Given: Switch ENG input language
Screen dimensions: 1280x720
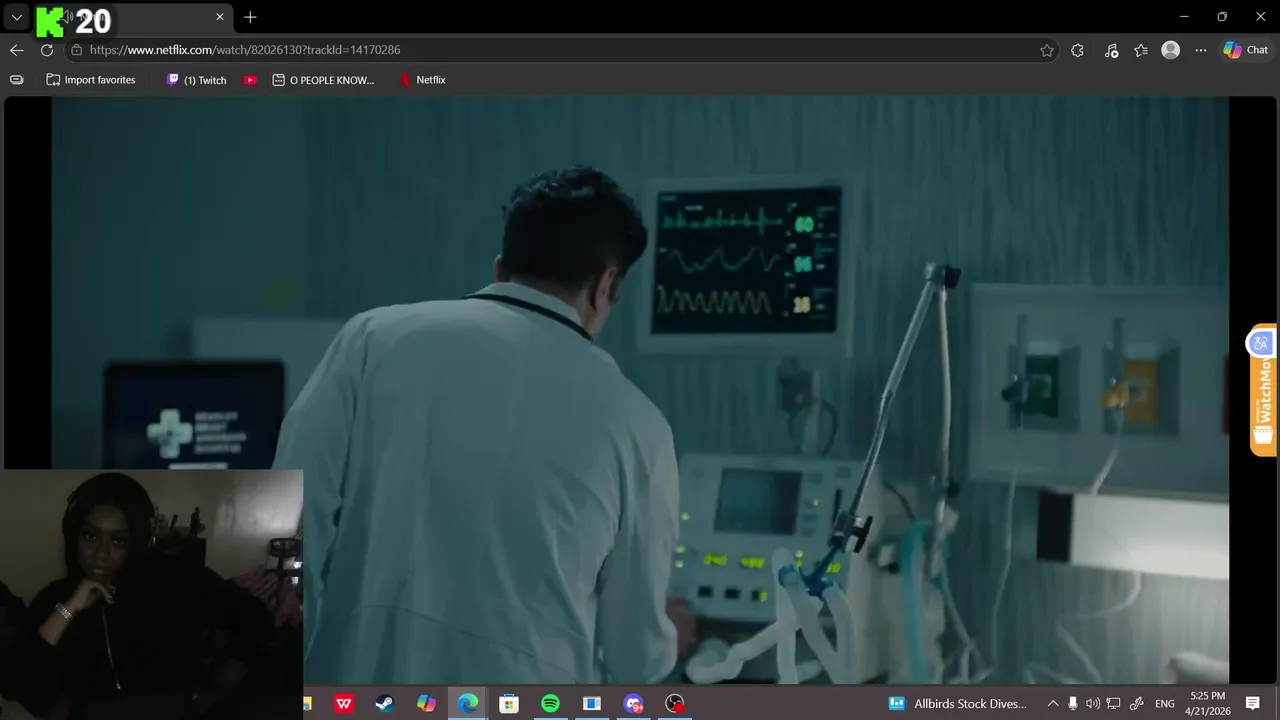Looking at the screenshot, I should click(x=1165, y=704).
